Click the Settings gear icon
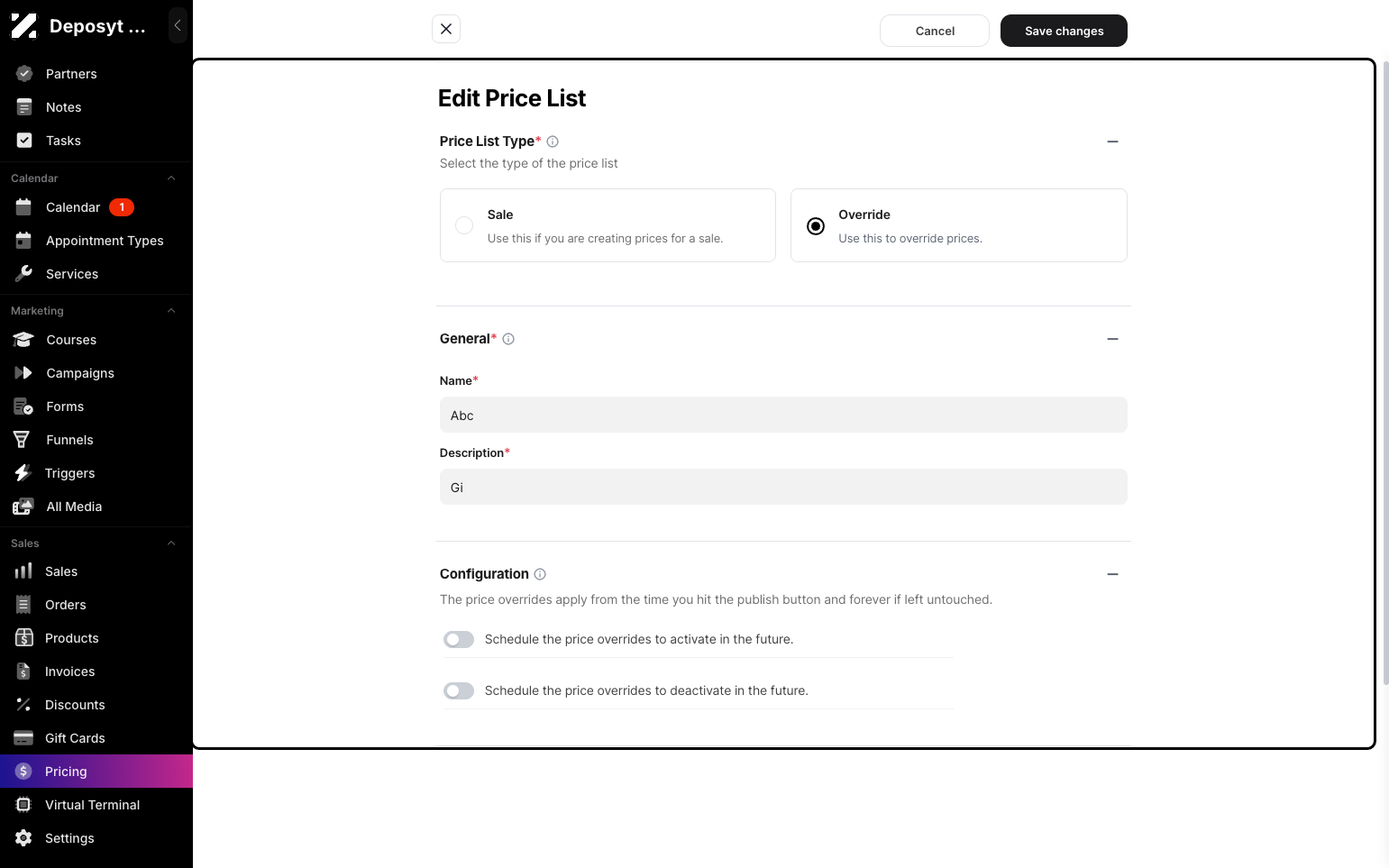This screenshot has width=1389, height=868. [x=24, y=838]
